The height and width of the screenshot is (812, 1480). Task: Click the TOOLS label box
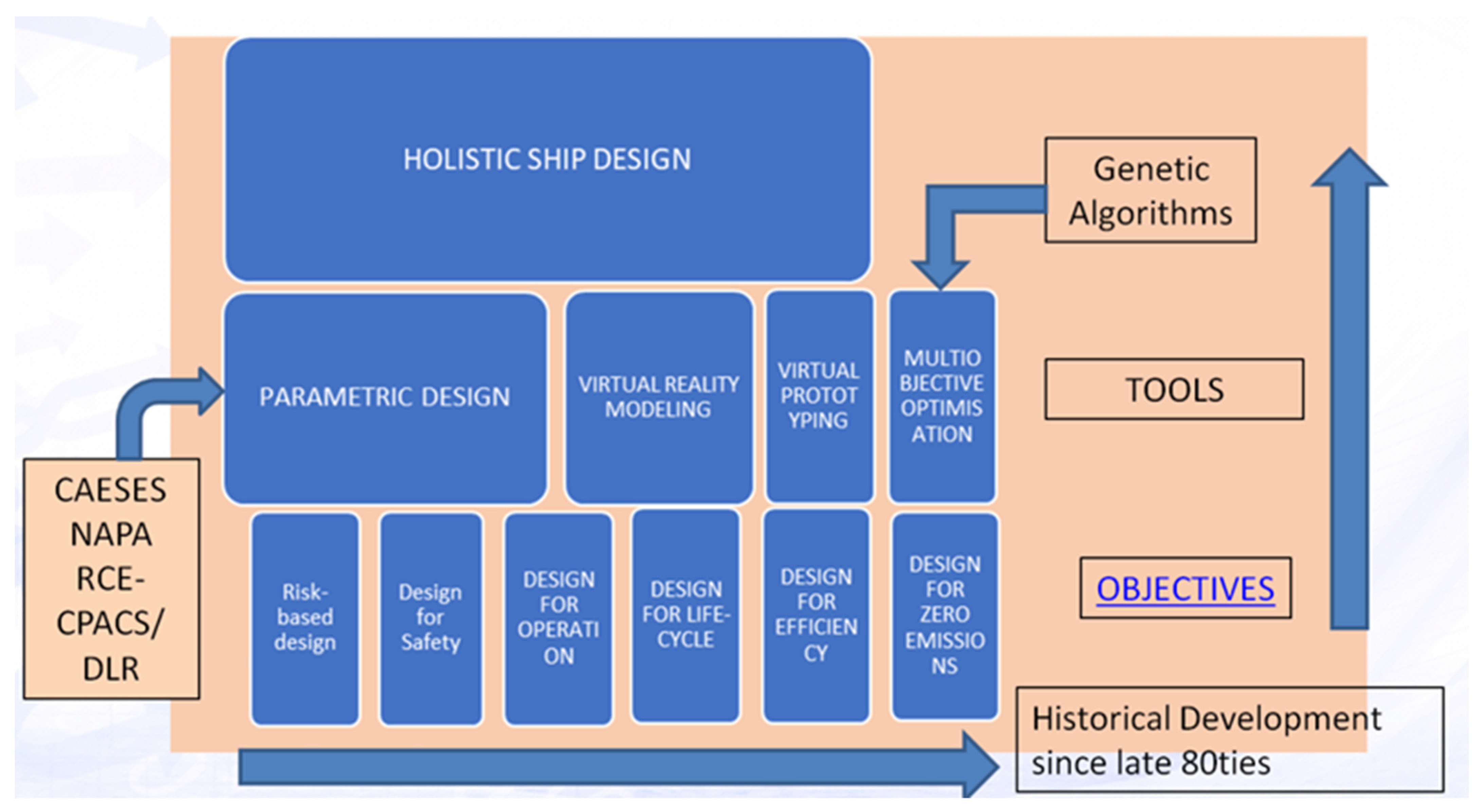click(x=1174, y=389)
